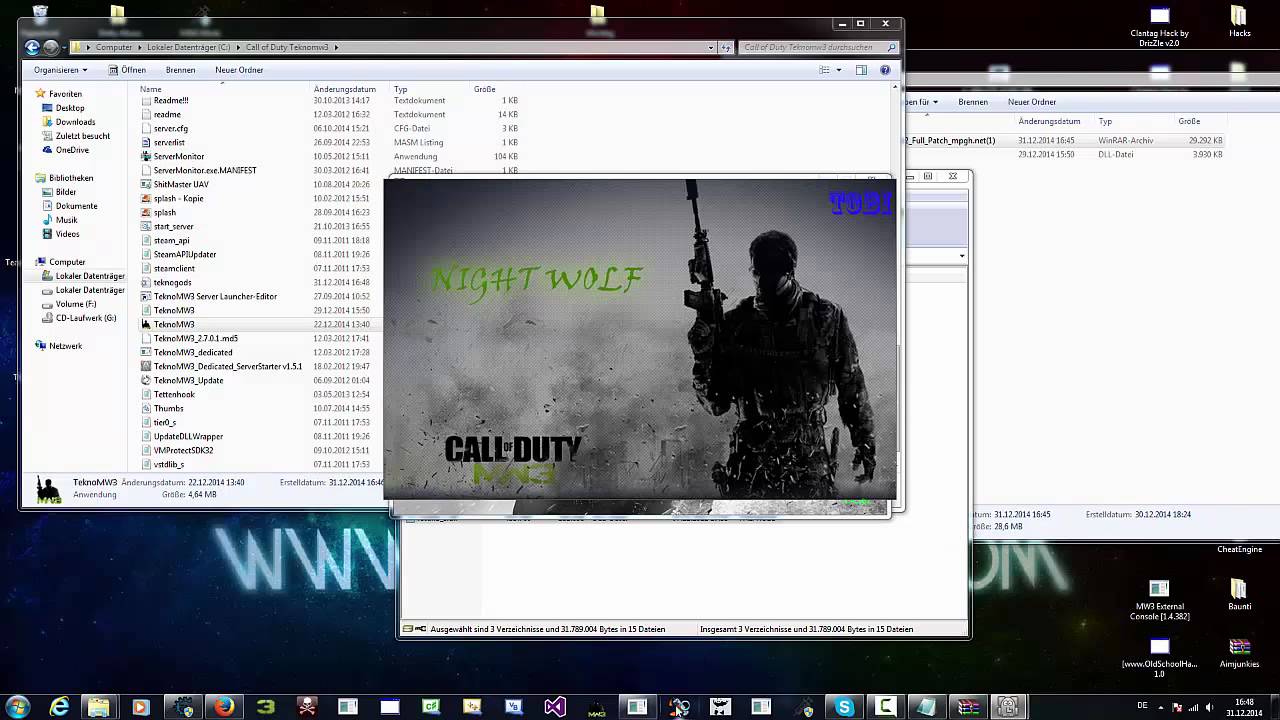The image size is (1280, 720).
Task: Select the Aimjunkies desktop archive icon
Action: (1239, 652)
